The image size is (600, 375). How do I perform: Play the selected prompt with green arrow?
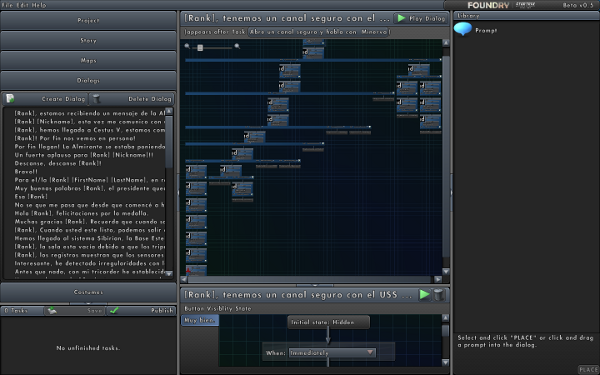[424, 295]
